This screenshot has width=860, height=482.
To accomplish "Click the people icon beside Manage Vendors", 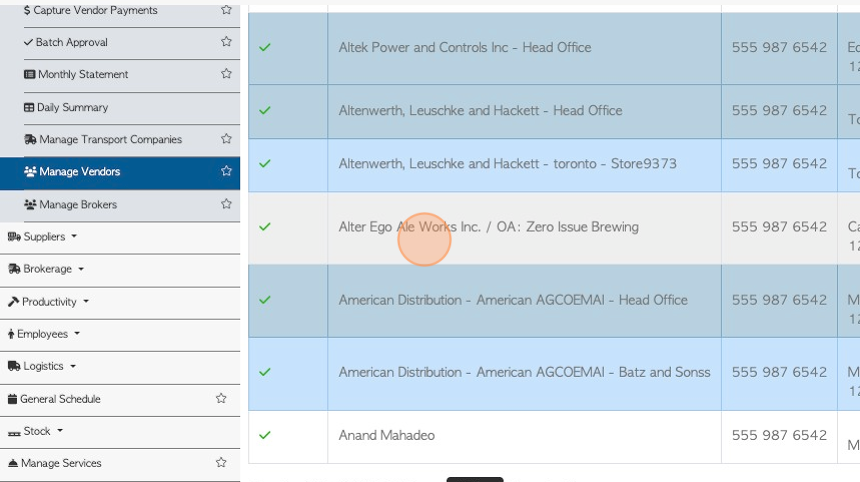I will pos(30,172).
